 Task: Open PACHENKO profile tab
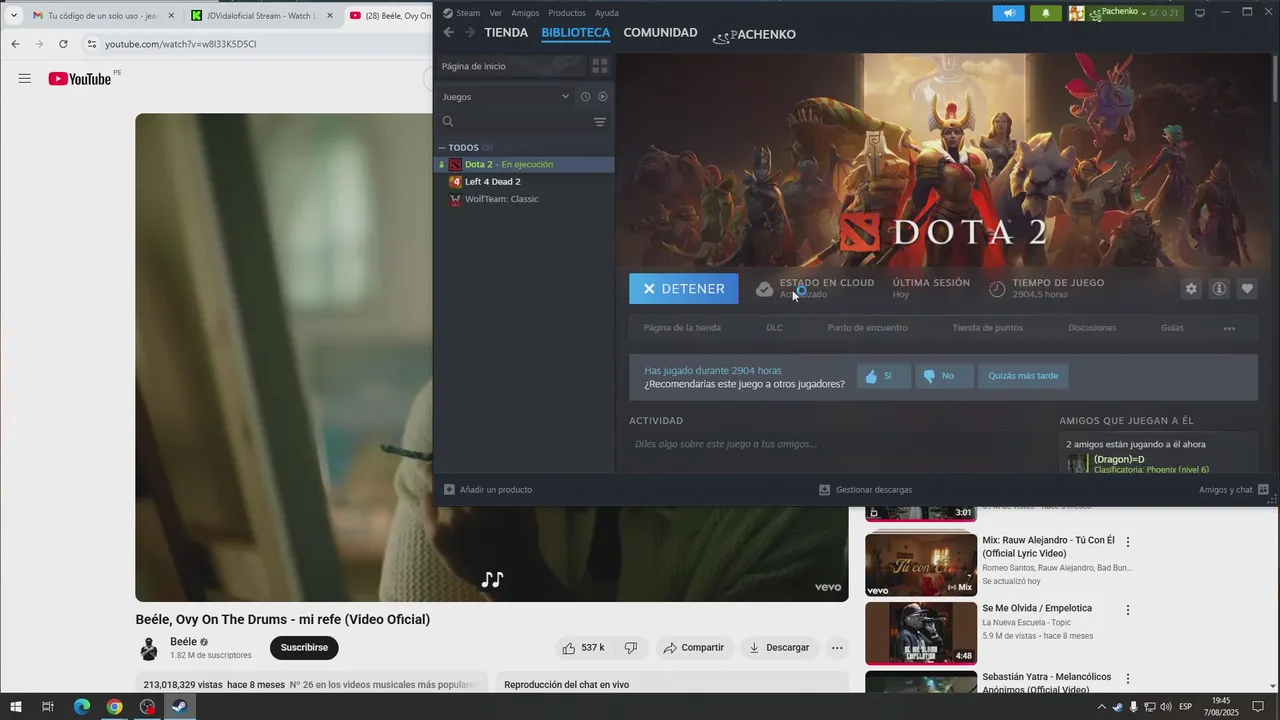point(755,35)
